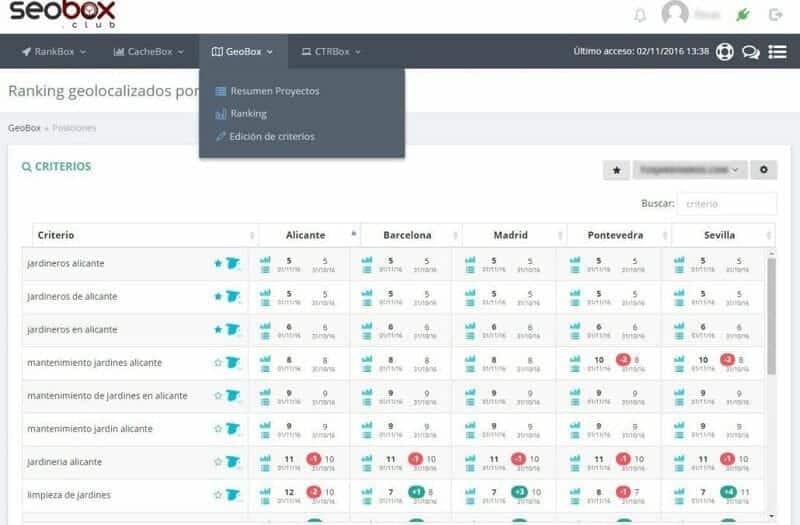Open list icon in Madrid for jardineros de alicante

[470, 303]
